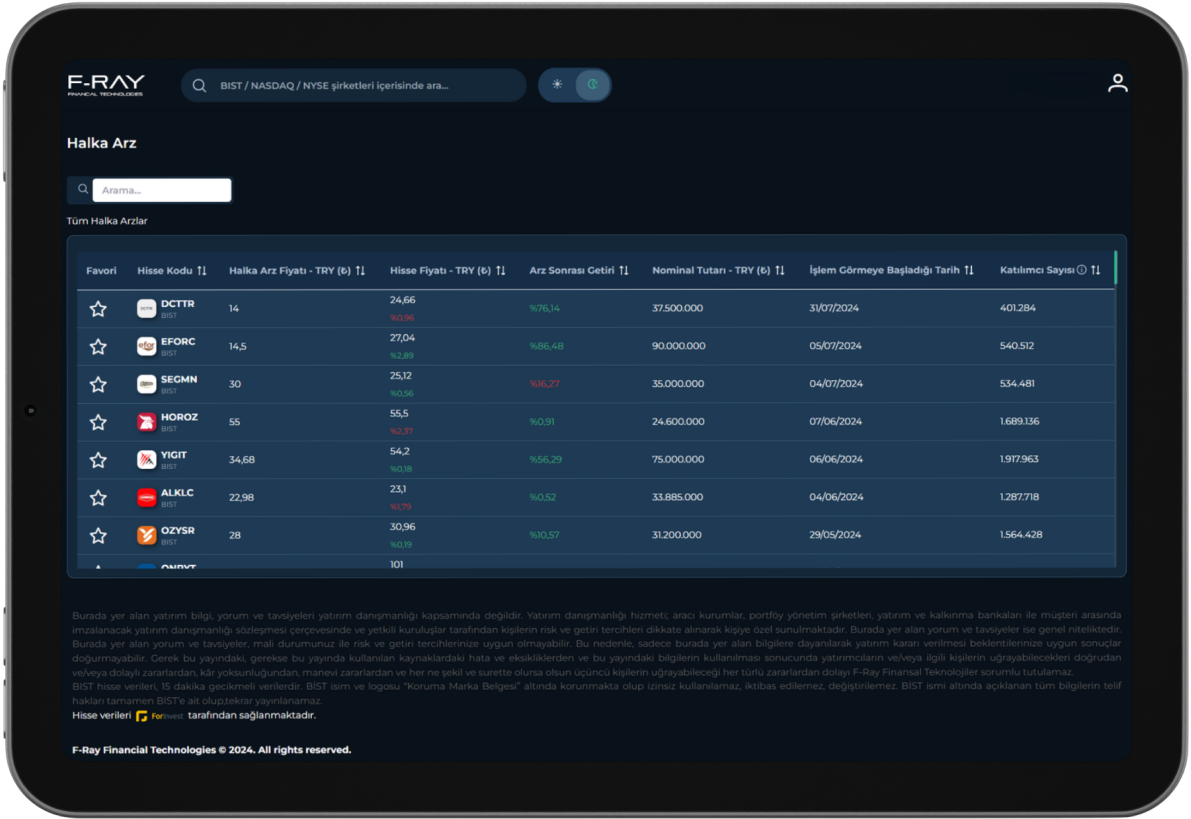Viewport: 1191px width, 819px height.
Task: Mark YIGIT as favorite
Action: click(98, 460)
